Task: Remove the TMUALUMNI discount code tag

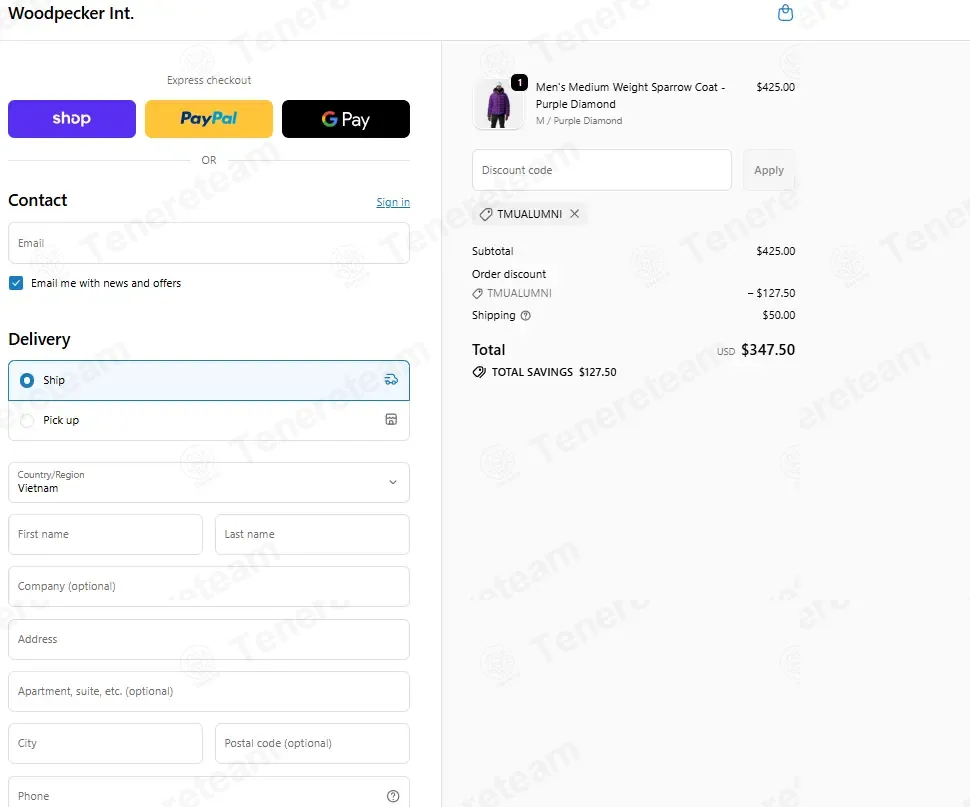Action: [x=575, y=213]
